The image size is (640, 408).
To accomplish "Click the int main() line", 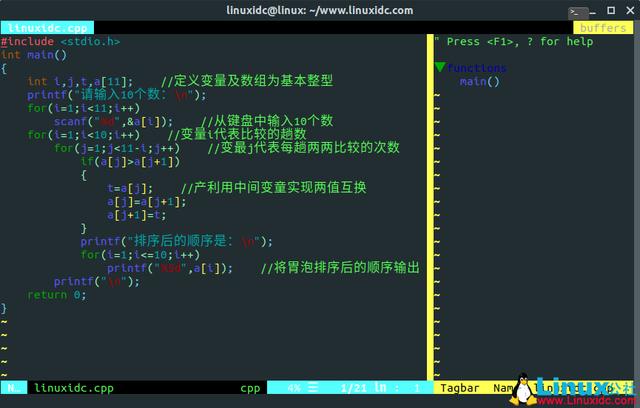I will pyautogui.click(x=34, y=55).
